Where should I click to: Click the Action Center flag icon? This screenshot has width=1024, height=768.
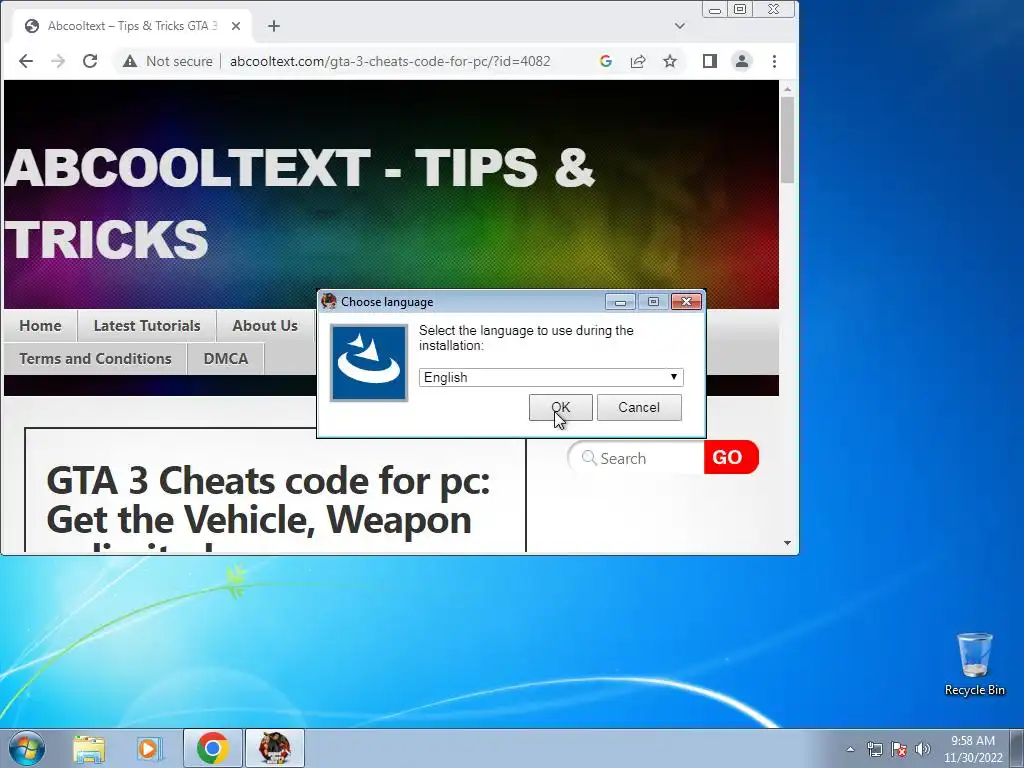tap(899, 749)
